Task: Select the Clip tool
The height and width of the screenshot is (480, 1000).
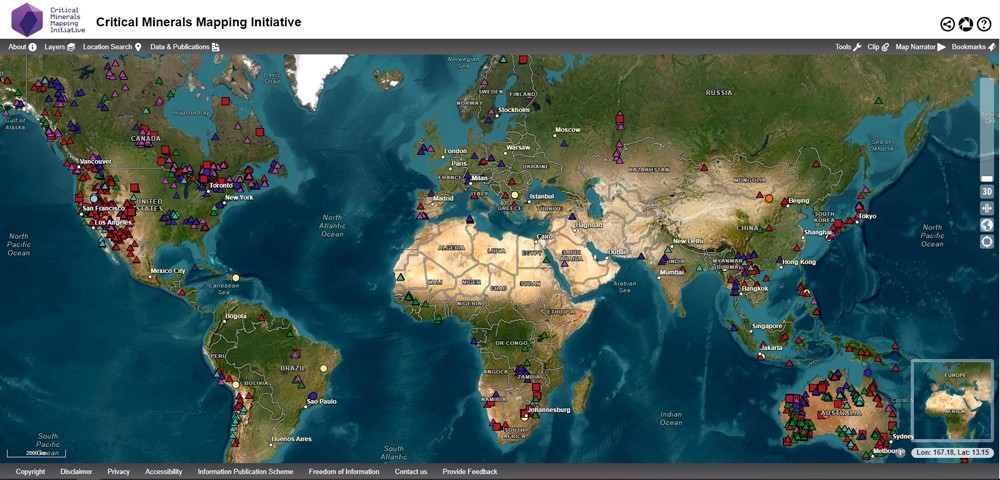Action: (878, 47)
